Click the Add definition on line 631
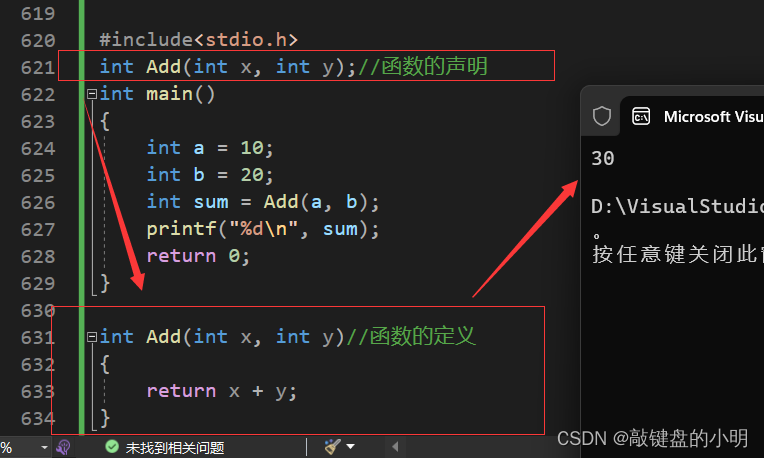The width and height of the screenshot is (764, 458). (x=222, y=337)
